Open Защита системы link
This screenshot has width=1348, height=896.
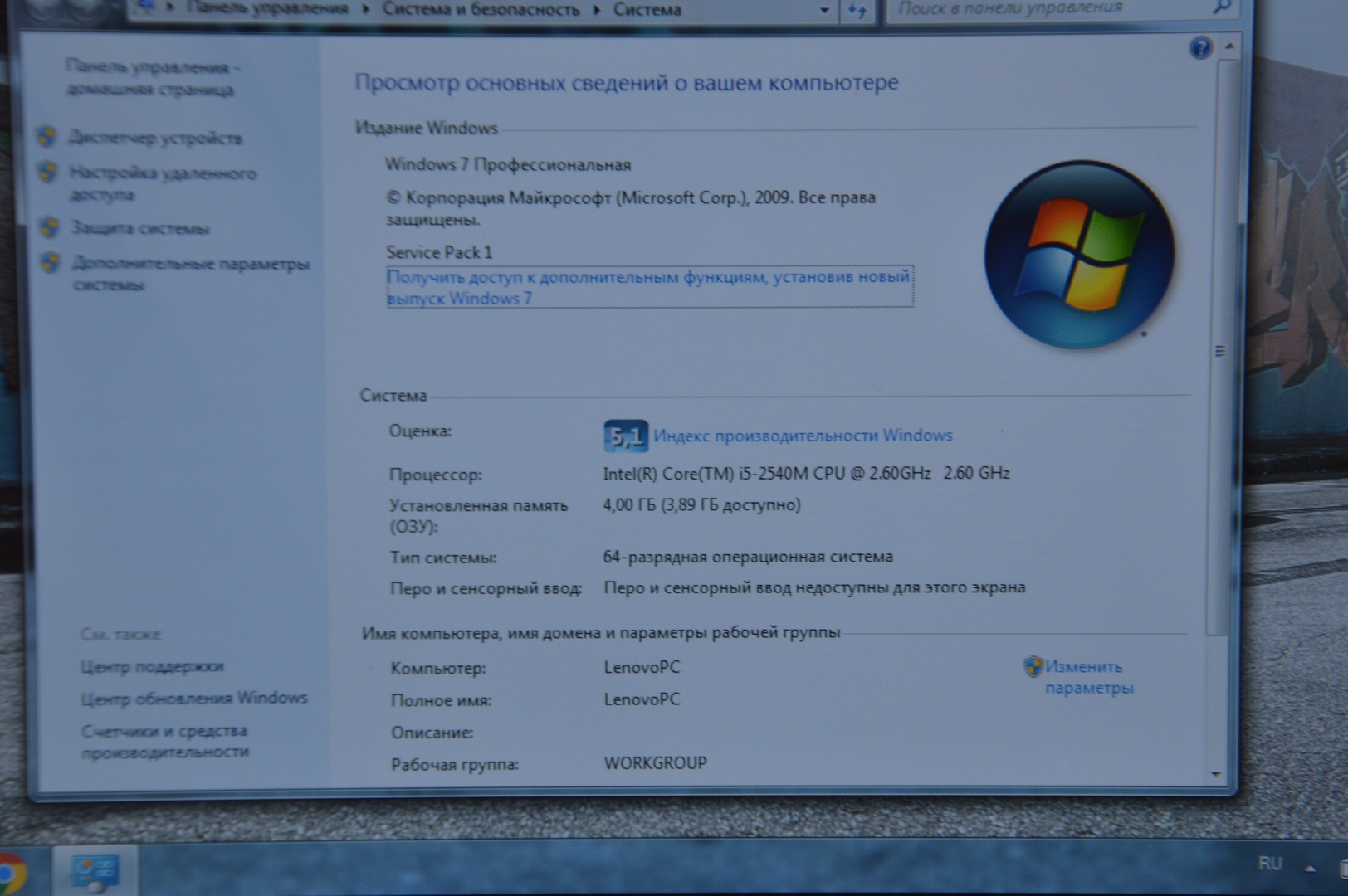(139, 228)
